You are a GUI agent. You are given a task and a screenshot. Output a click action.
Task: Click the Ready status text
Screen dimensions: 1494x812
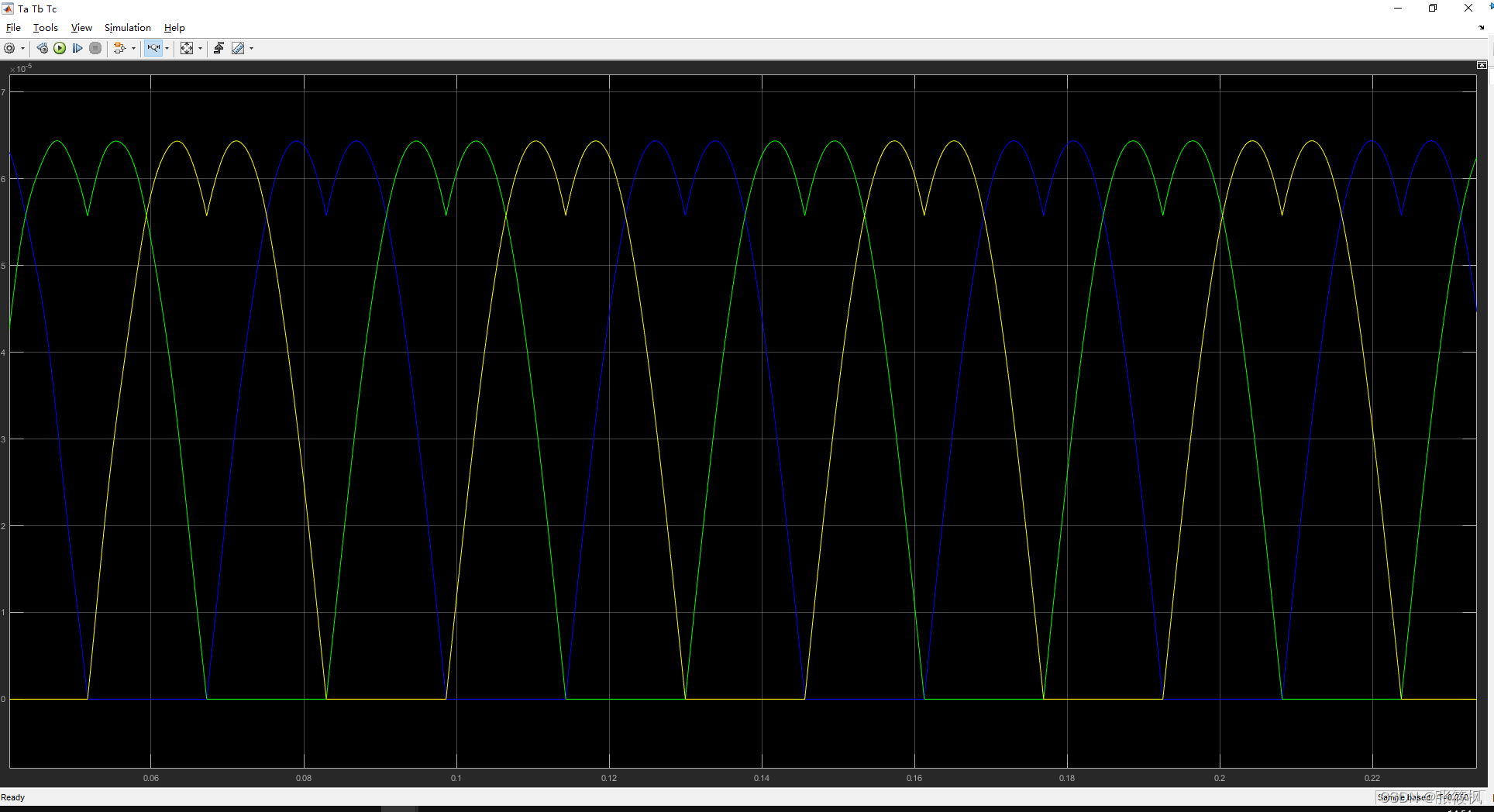pos(12,797)
